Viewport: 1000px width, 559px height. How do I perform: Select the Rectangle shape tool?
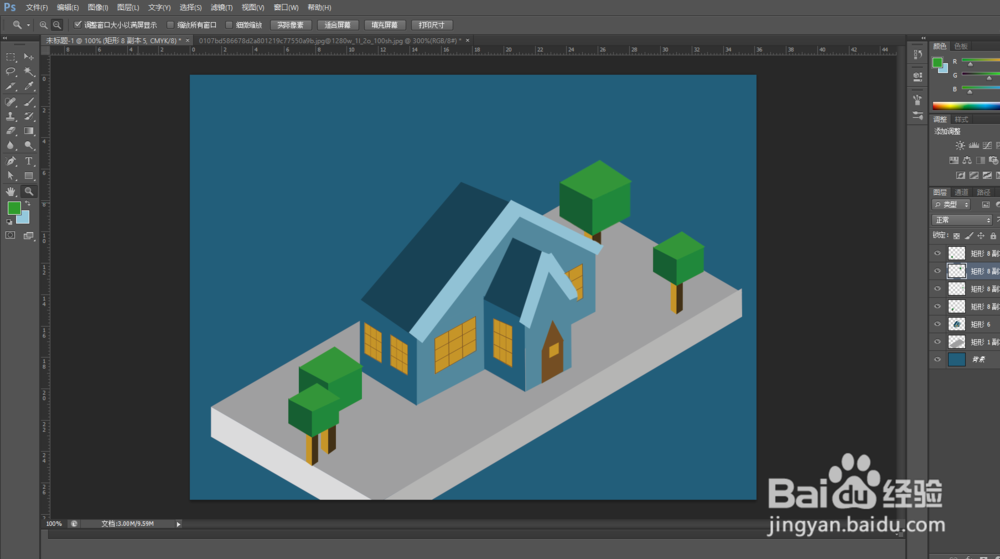pyautogui.click(x=29, y=176)
